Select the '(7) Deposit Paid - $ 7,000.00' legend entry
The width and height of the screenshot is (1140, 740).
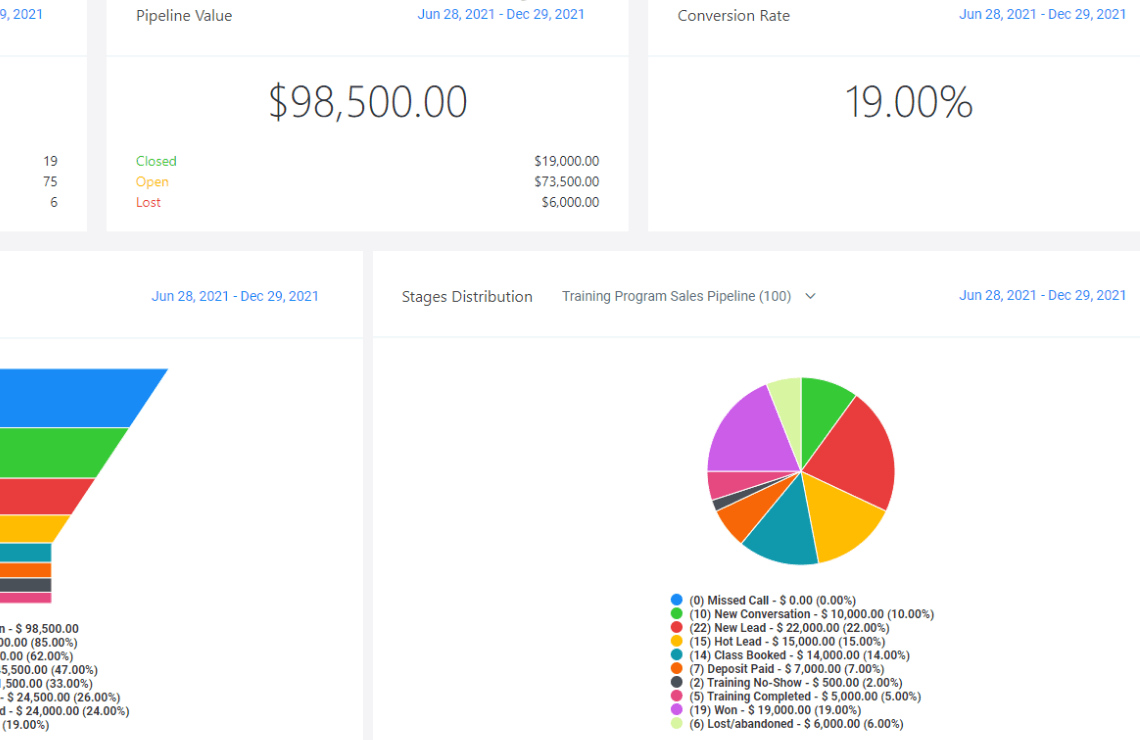click(787, 669)
